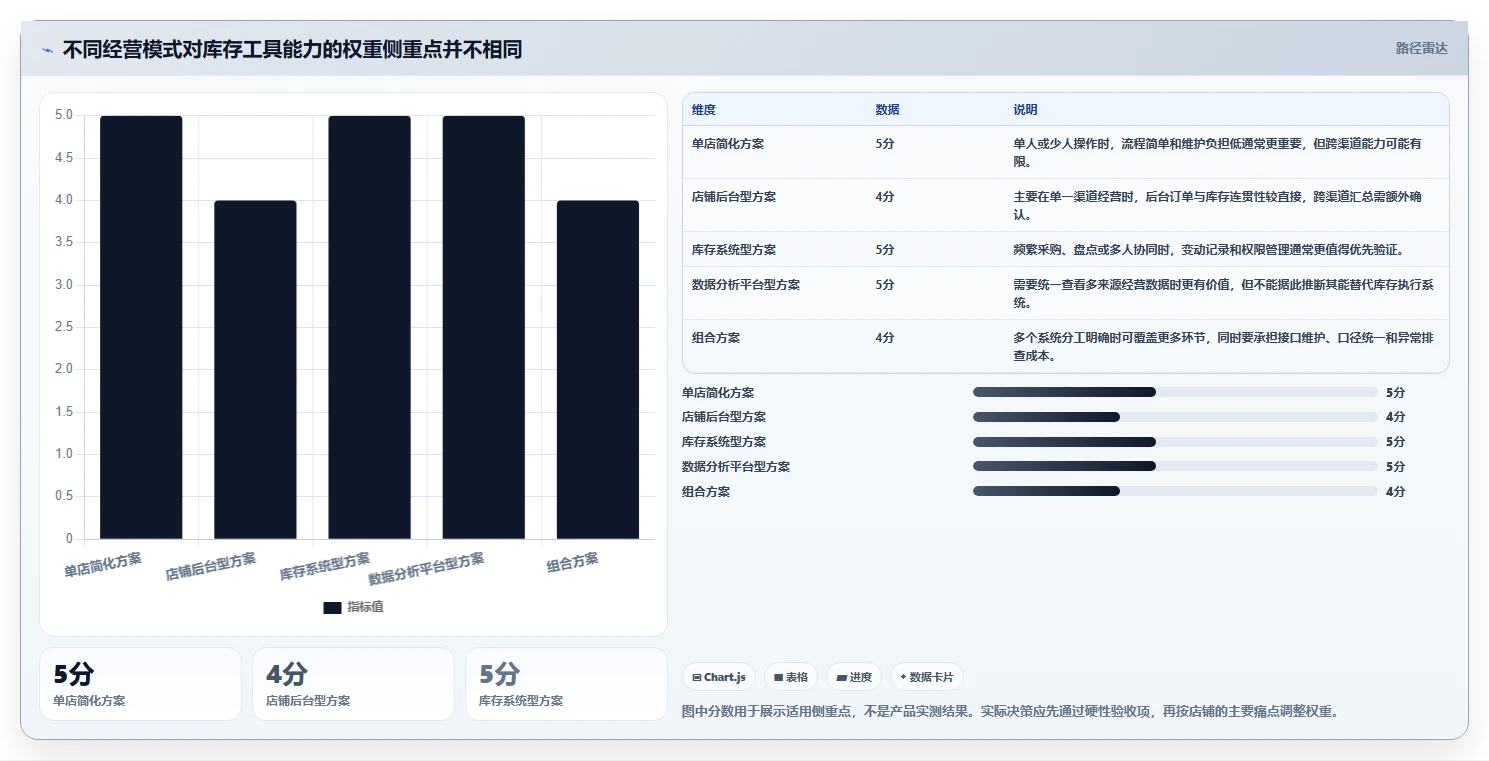Click the 库存系统型方案 bar in chart
Screen dimensions: 1489x761
(369, 327)
